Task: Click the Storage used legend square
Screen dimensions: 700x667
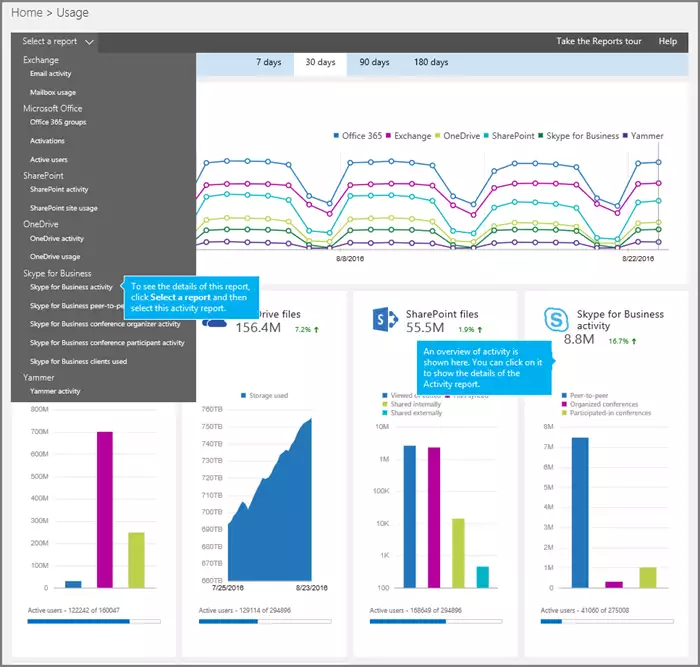Action: [x=242, y=397]
